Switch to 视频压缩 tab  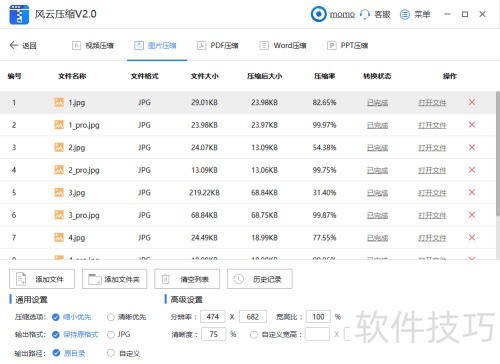93,45
